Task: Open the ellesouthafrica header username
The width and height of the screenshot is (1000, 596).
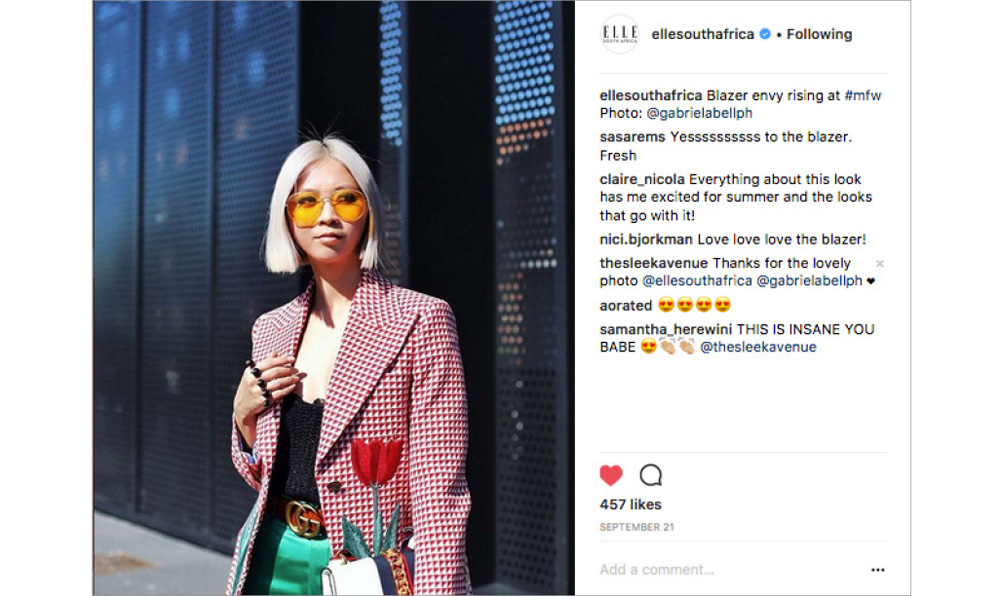Action: click(x=702, y=34)
